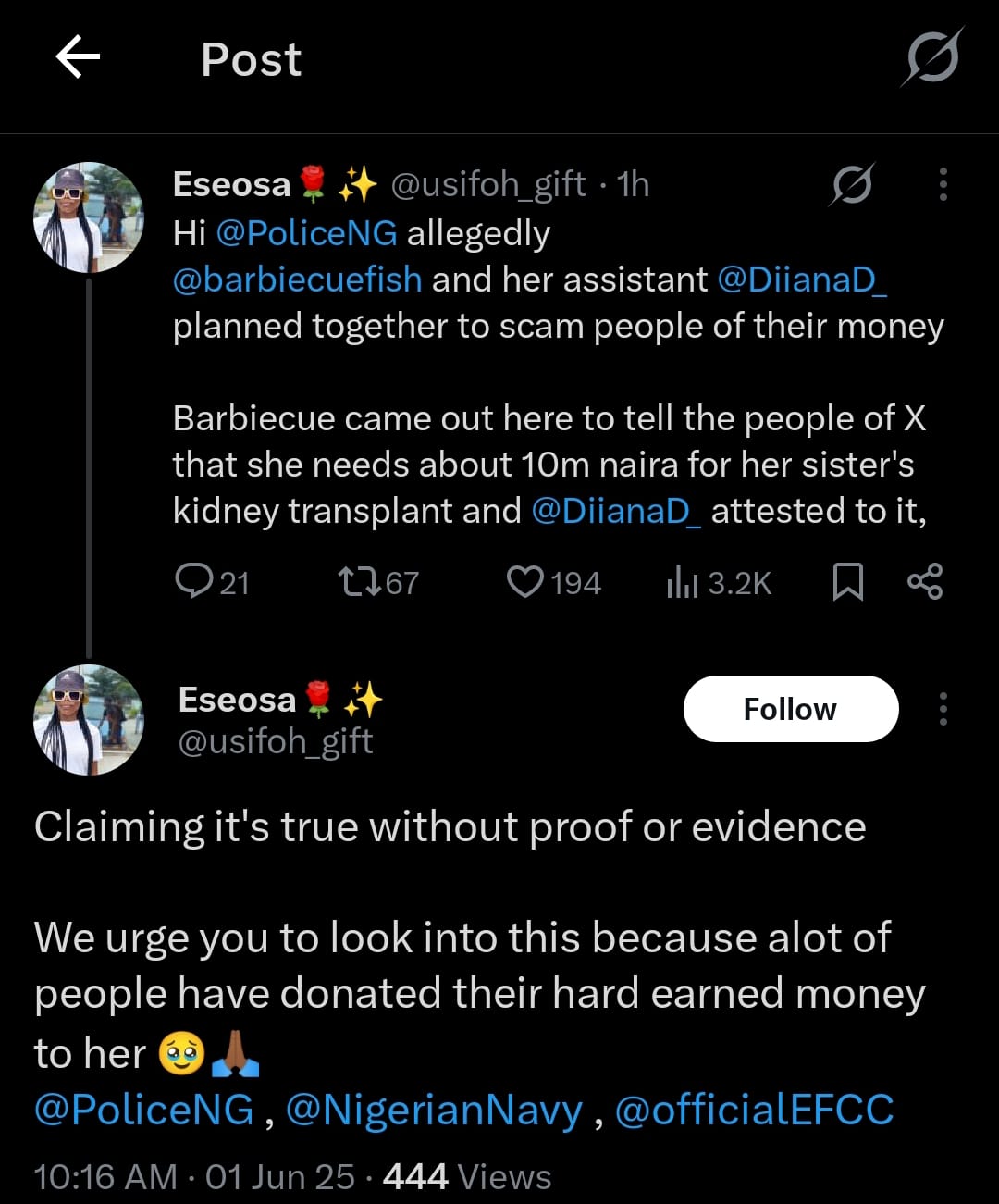This screenshot has width=999, height=1204.
Task: Open Eseosa's avatar on second post
Action: click(x=89, y=719)
